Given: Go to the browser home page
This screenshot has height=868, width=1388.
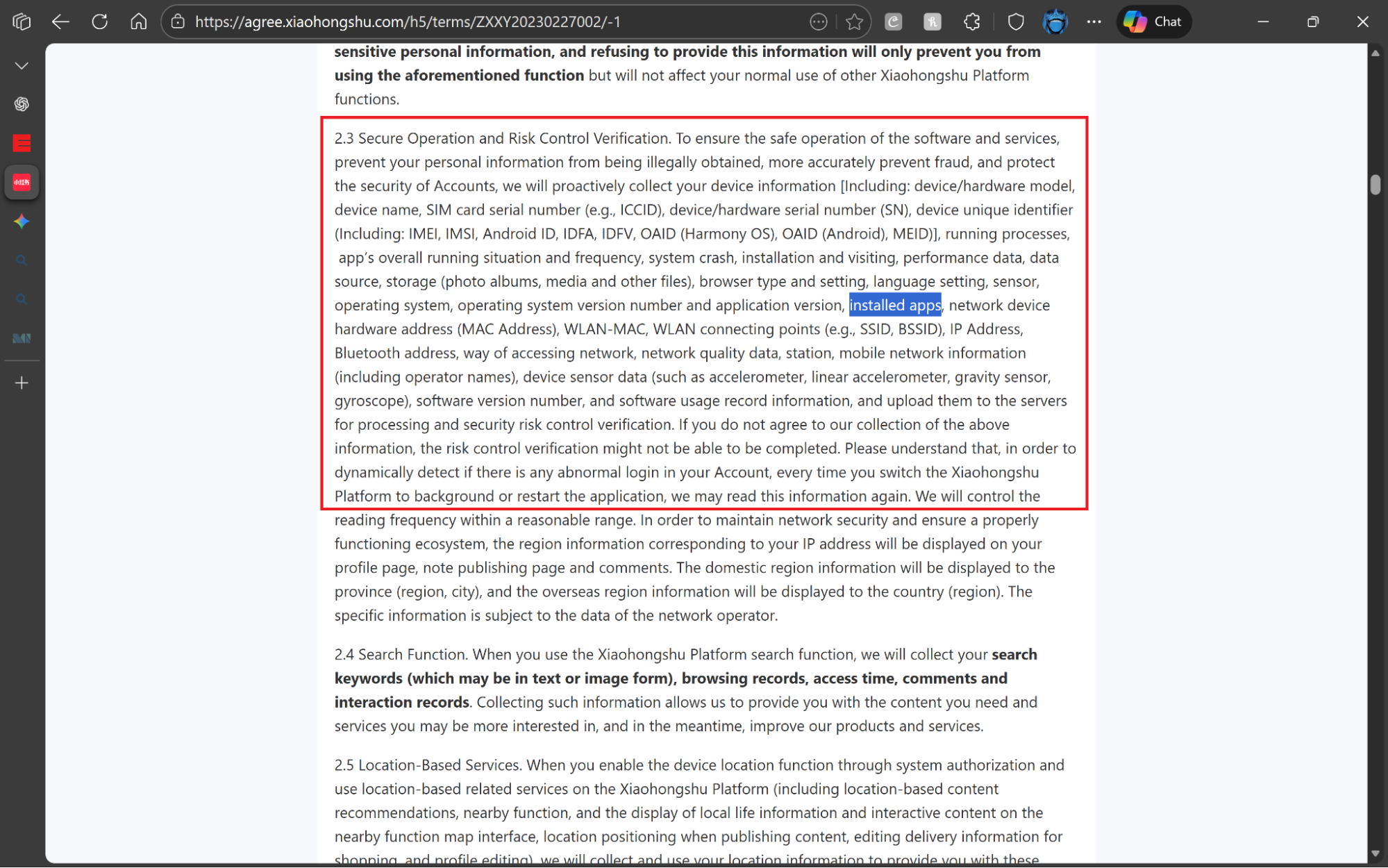Looking at the screenshot, I should (138, 22).
